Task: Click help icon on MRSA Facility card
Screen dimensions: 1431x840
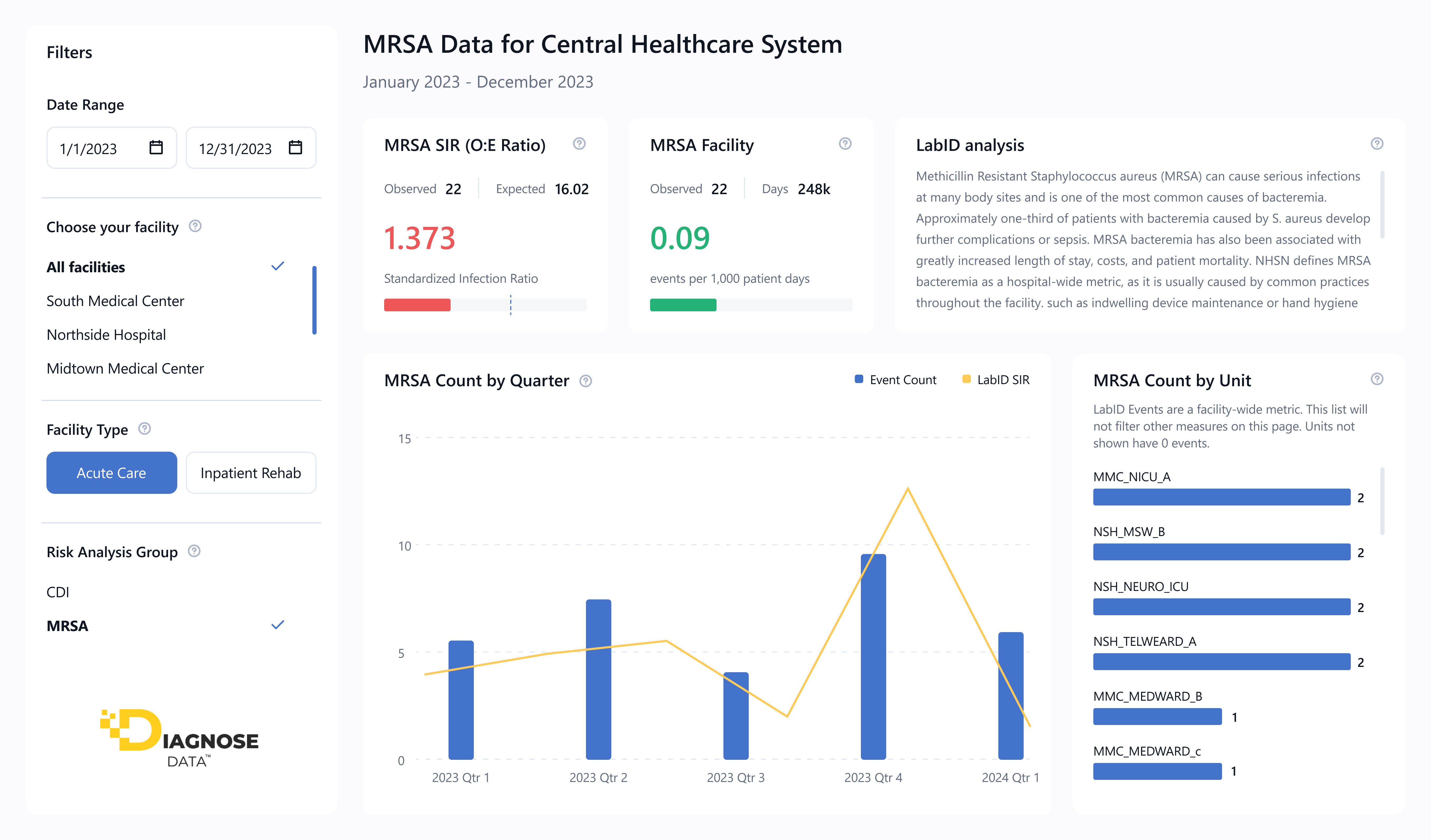Action: [x=845, y=144]
